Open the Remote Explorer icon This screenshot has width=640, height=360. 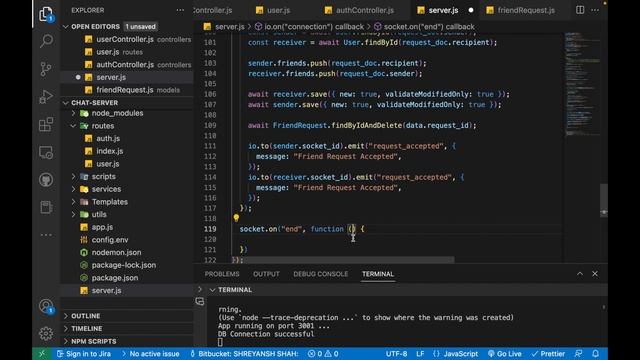tap(46, 152)
